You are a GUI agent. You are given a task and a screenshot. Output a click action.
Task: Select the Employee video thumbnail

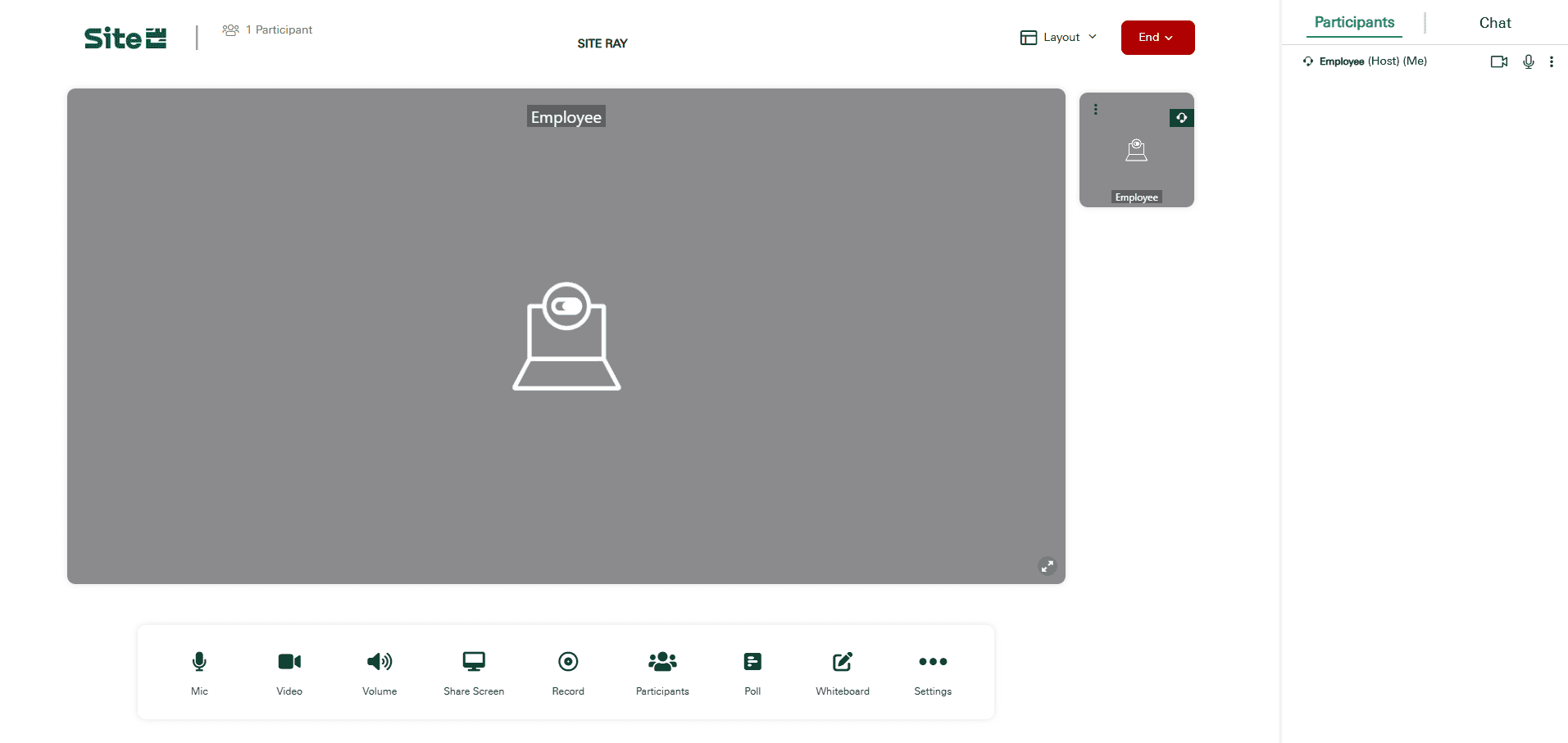tap(1136, 156)
